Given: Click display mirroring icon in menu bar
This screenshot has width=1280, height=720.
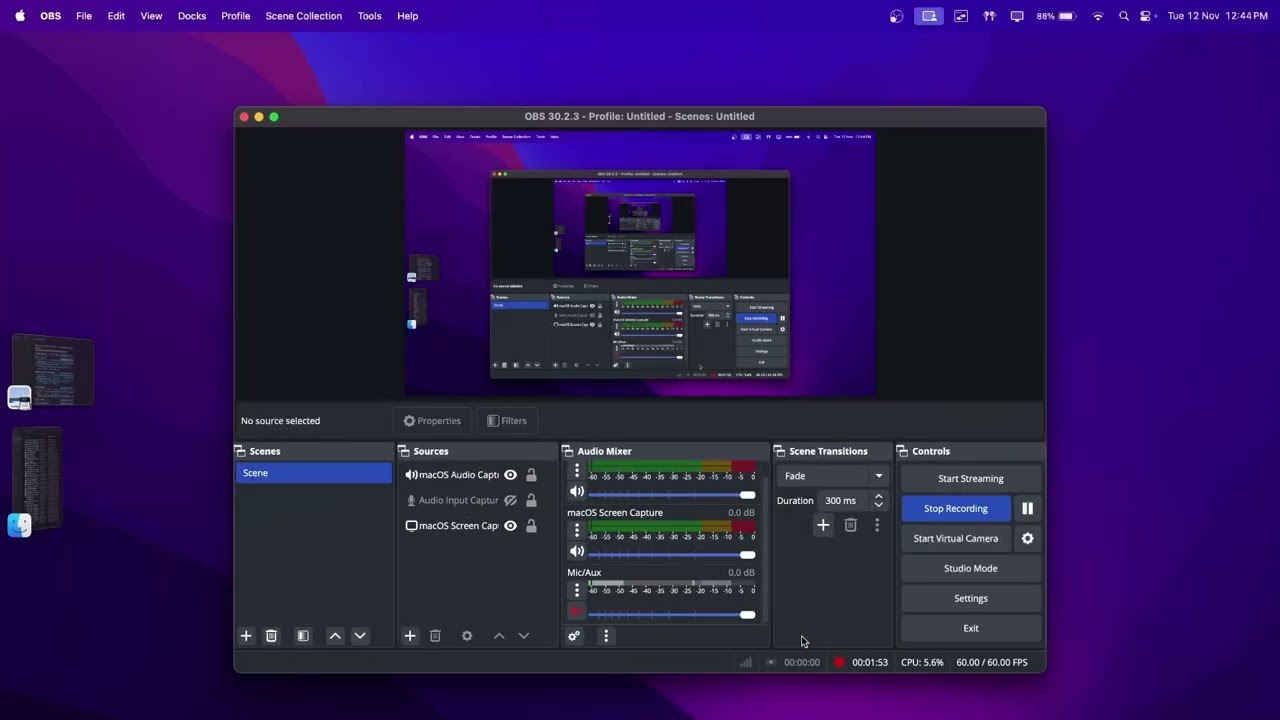Looking at the screenshot, I should coord(1017,16).
